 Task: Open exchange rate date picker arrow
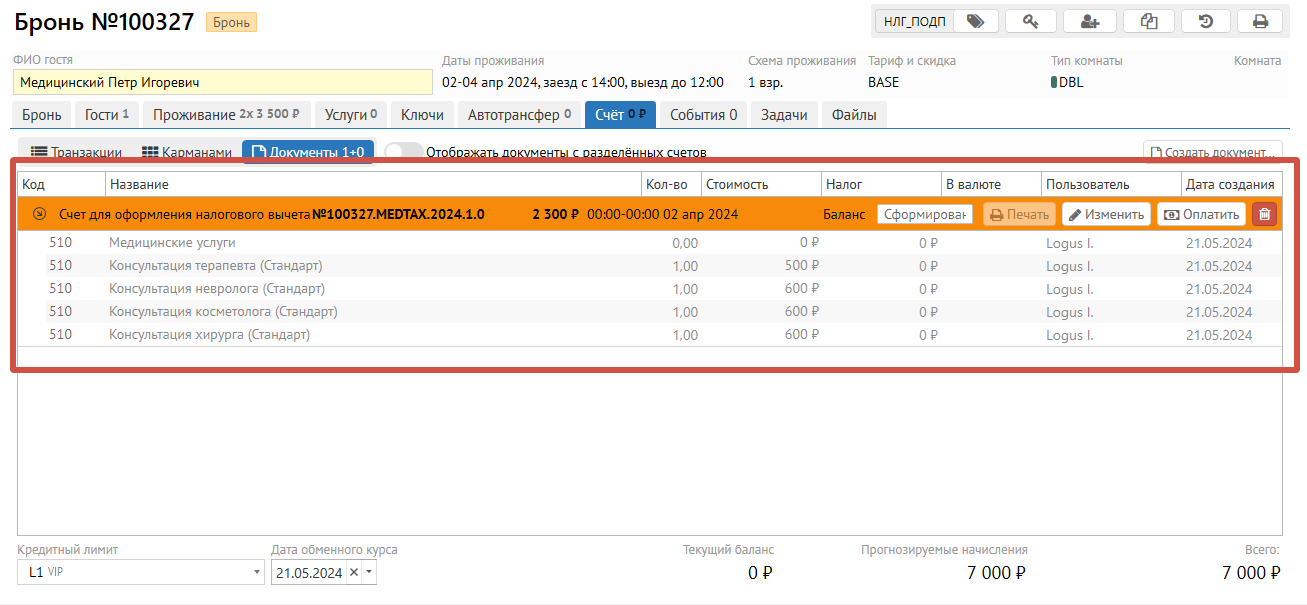click(368, 573)
